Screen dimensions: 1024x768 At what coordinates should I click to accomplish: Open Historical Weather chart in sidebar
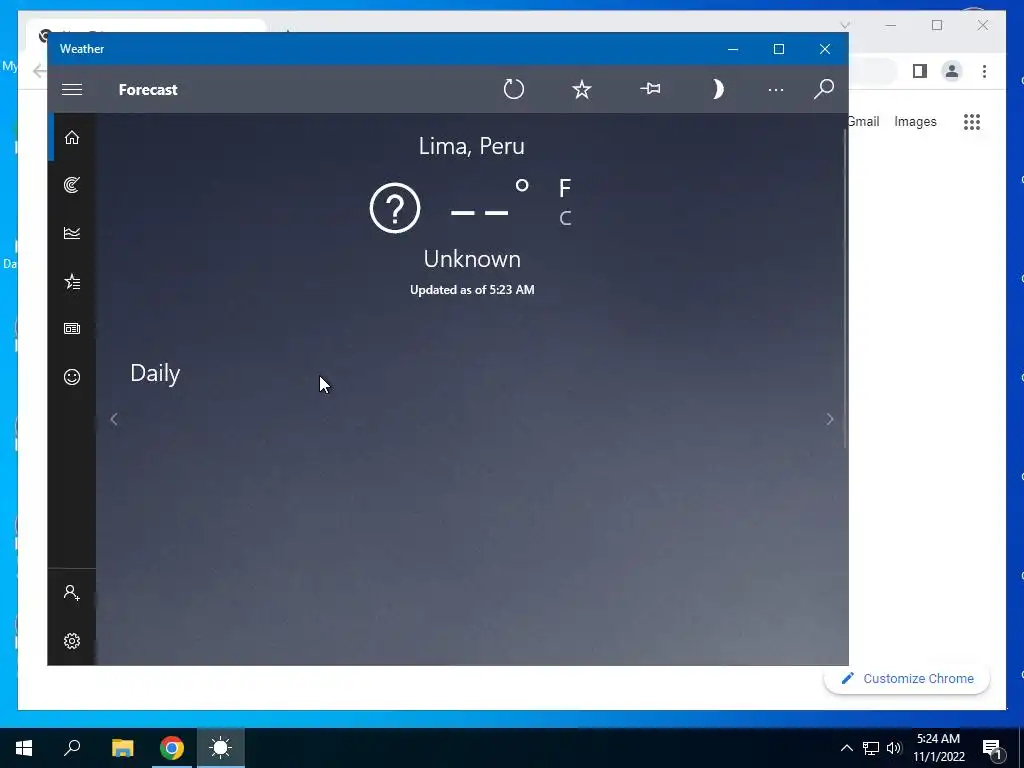pos(72,233)
